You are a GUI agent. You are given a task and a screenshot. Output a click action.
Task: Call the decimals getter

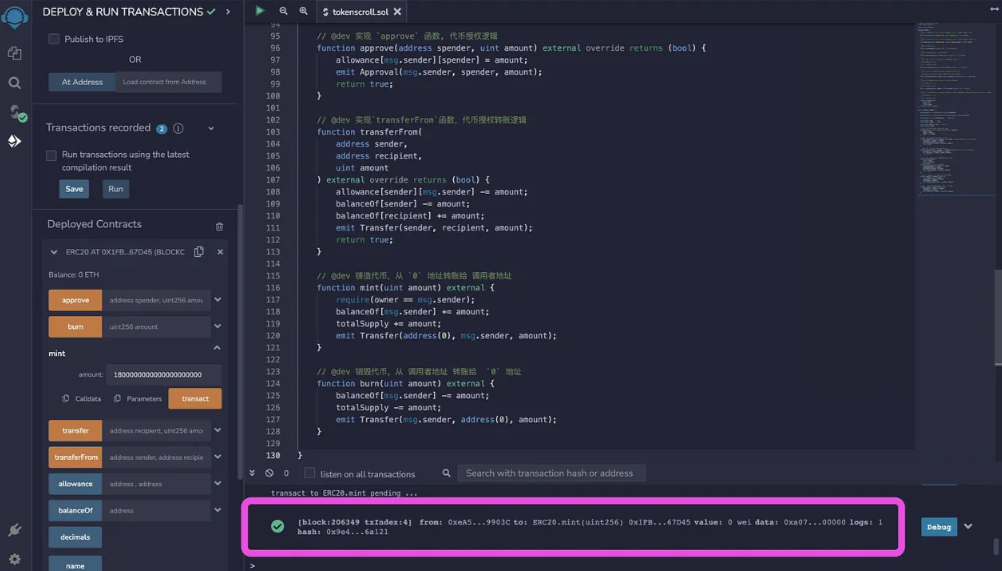(x=75, y=537)
